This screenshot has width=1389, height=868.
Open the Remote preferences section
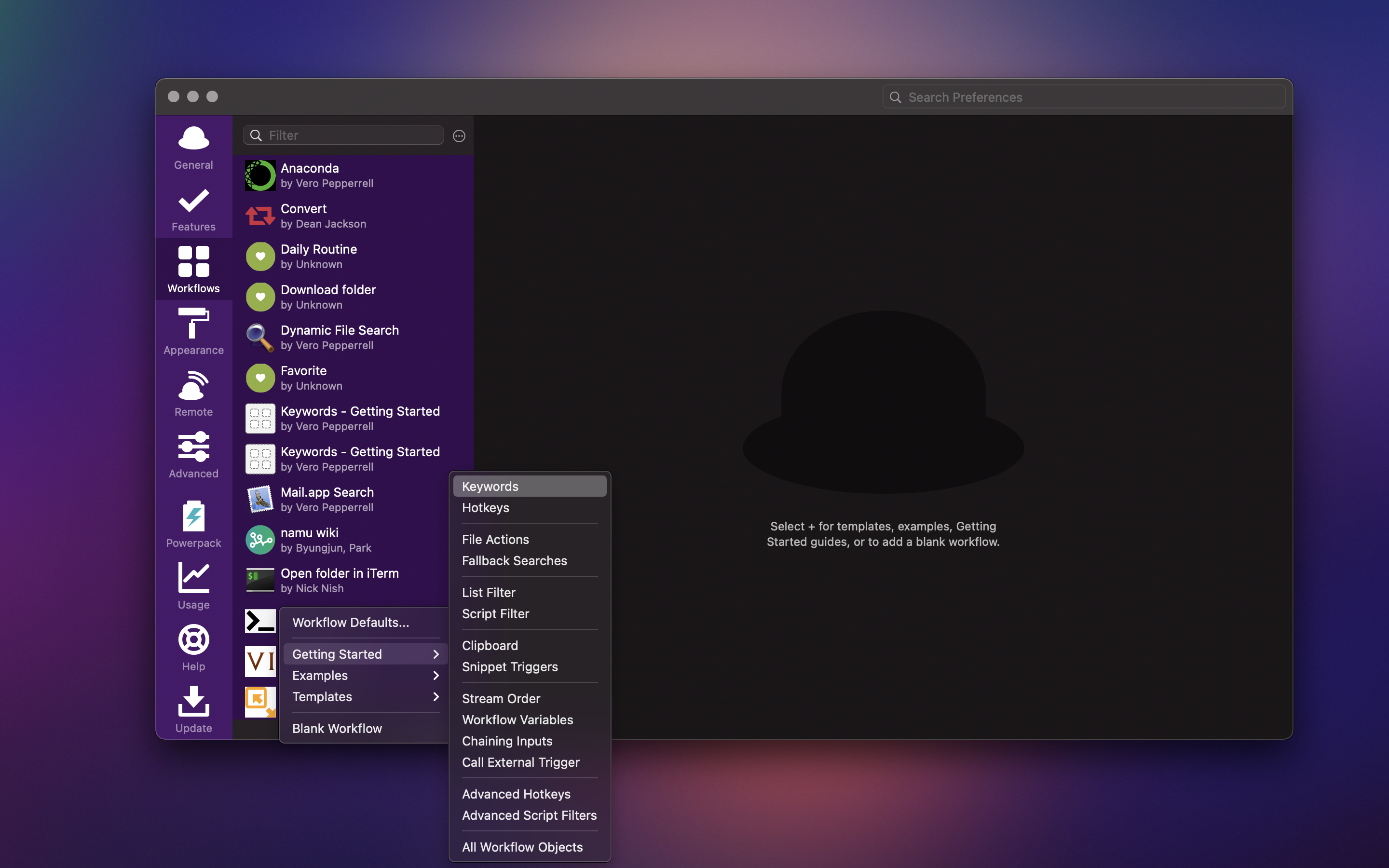pos(193,393)
